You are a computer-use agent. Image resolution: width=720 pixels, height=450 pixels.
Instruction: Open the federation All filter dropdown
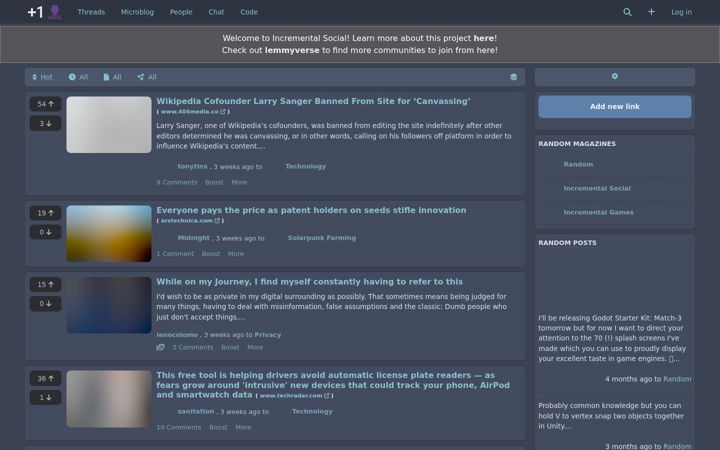point(147,77)
